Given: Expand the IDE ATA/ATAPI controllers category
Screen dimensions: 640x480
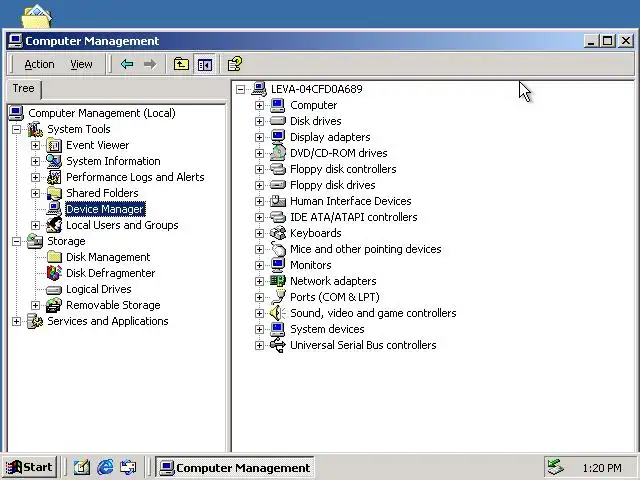Looking at the screenshot, I should point(259,217).
